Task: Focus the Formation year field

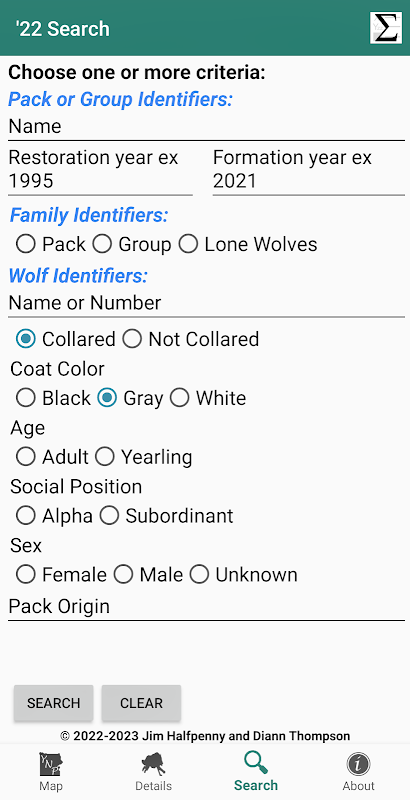Action: pyautogui.click(x=309, y=170)
